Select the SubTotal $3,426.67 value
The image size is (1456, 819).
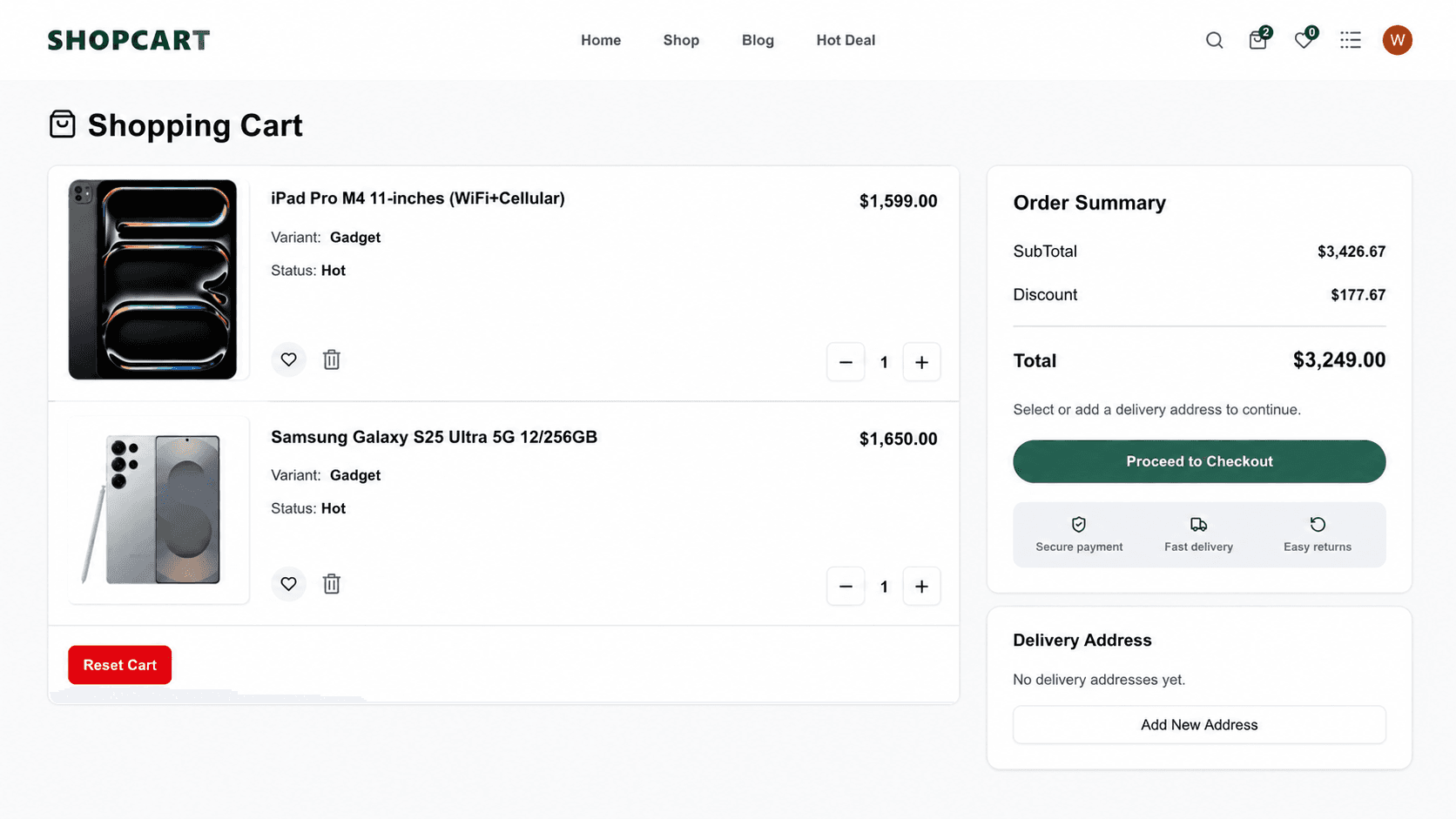click(1351, 252)
